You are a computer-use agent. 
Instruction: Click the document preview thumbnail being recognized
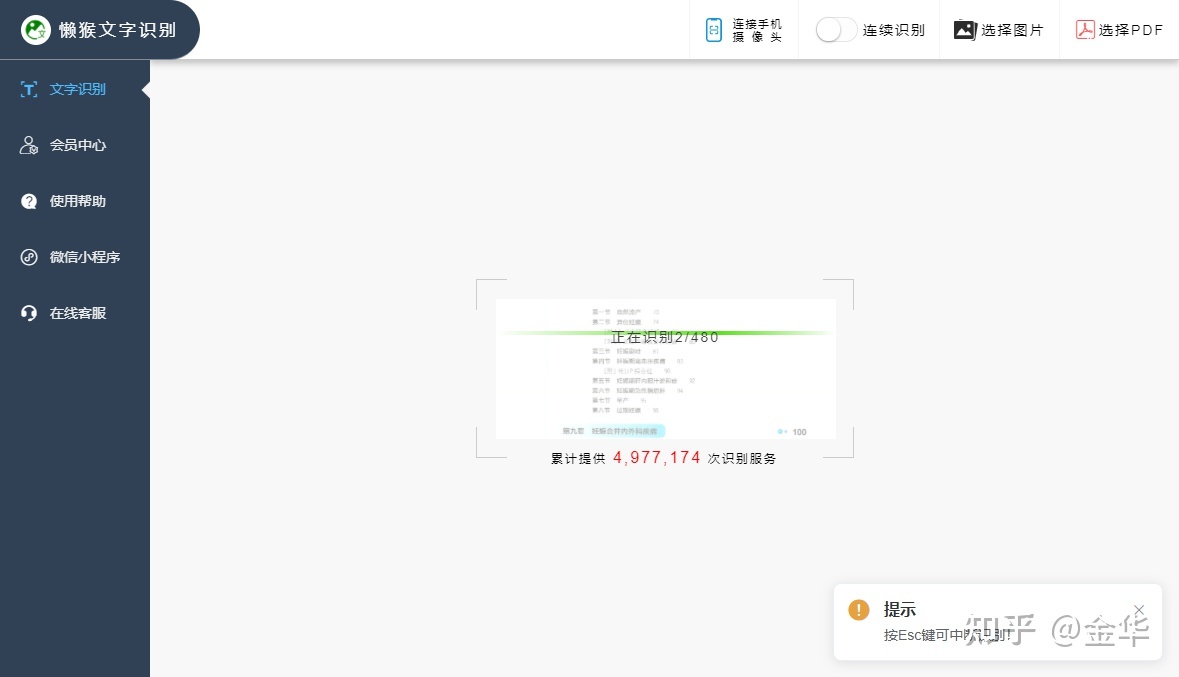point(665,369)
